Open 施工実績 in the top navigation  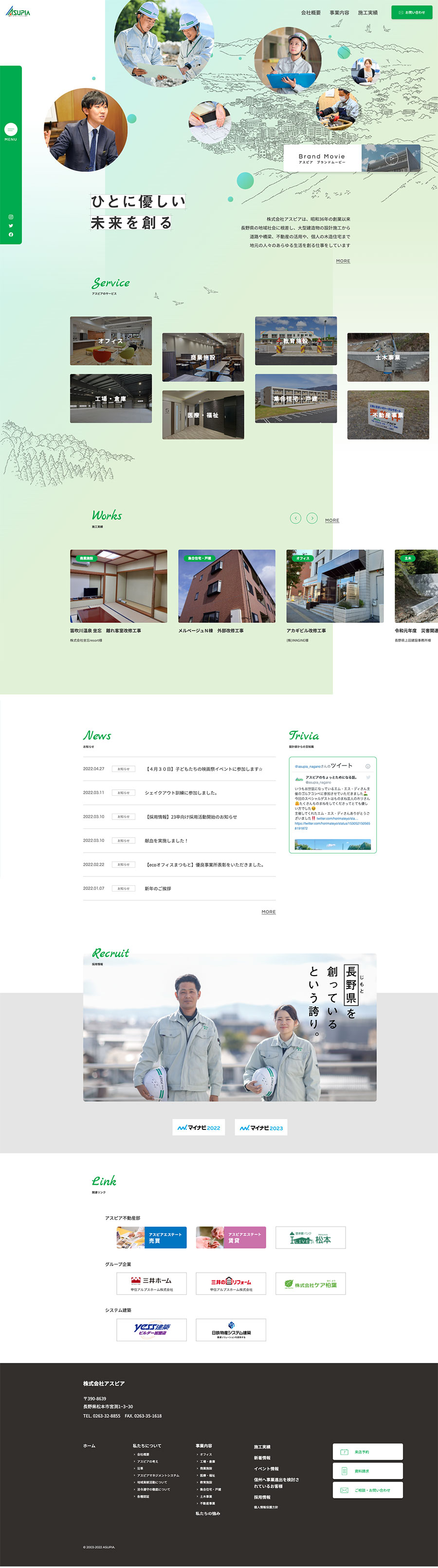click(367, 13)
